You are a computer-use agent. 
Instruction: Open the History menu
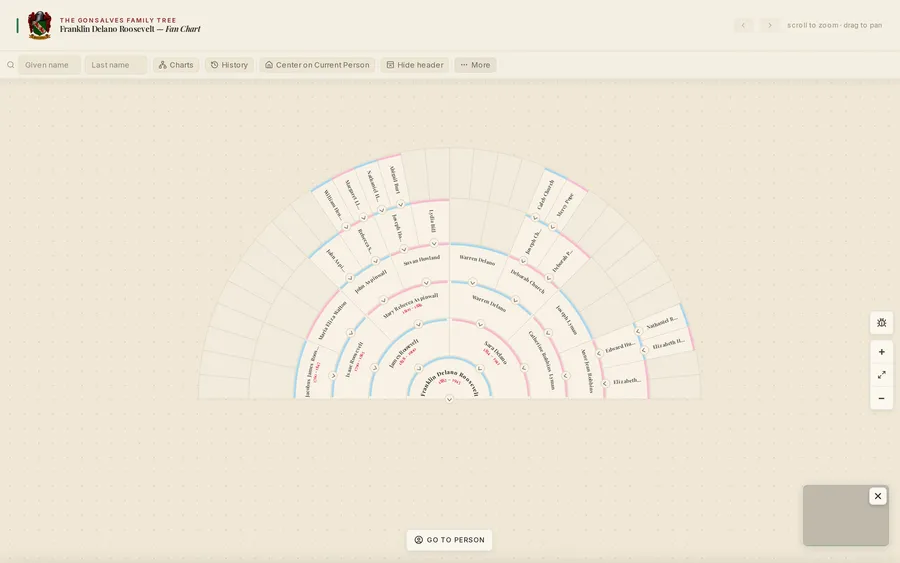pos(229,65)
